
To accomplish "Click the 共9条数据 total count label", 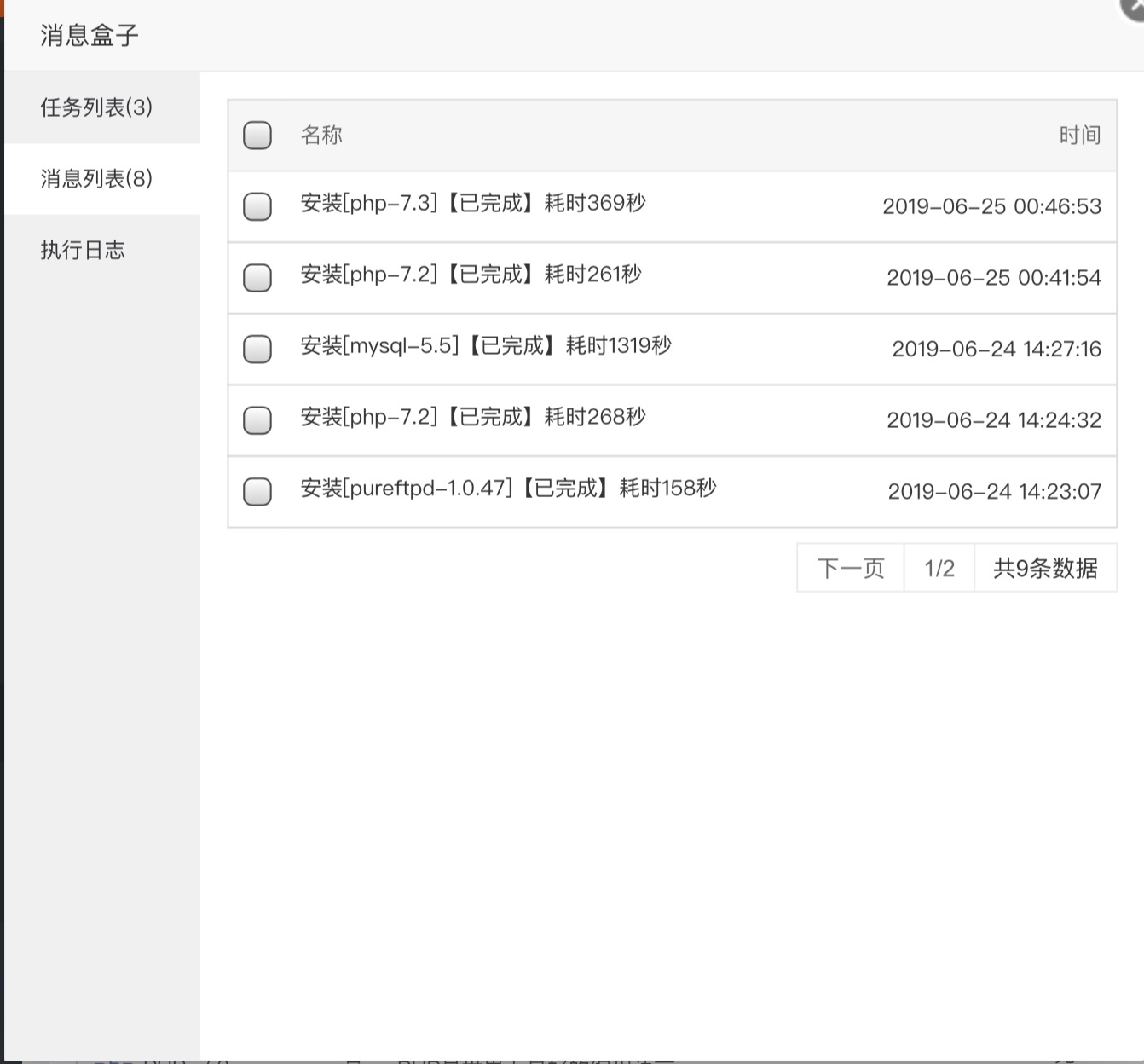I will (x=1045, y=568).
